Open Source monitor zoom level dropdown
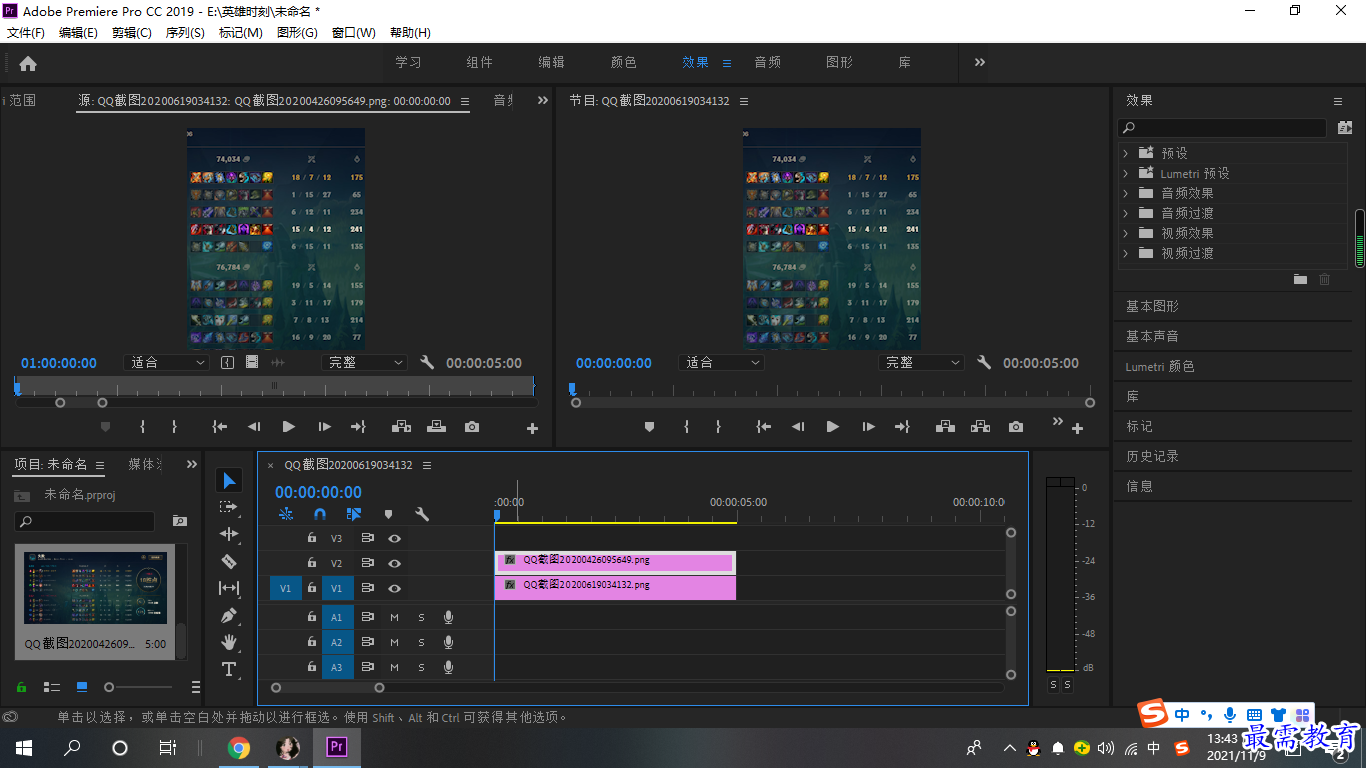Viewport: 1366px width, 768px height. 166,363
